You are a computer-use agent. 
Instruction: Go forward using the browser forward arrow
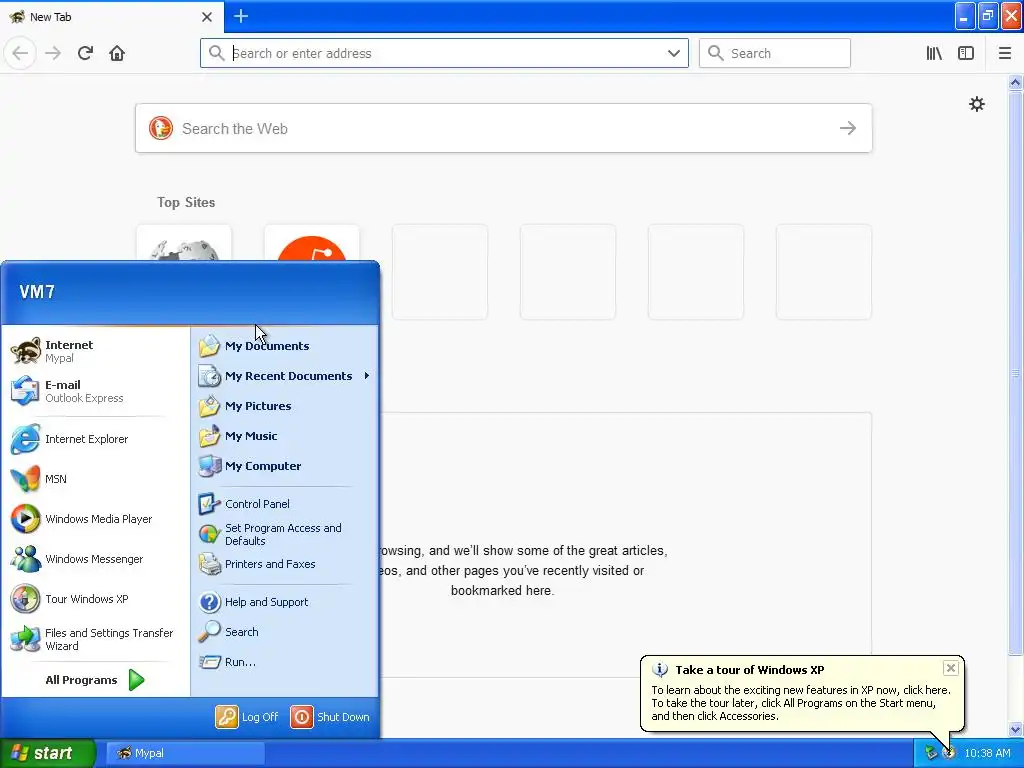point(53,53)
